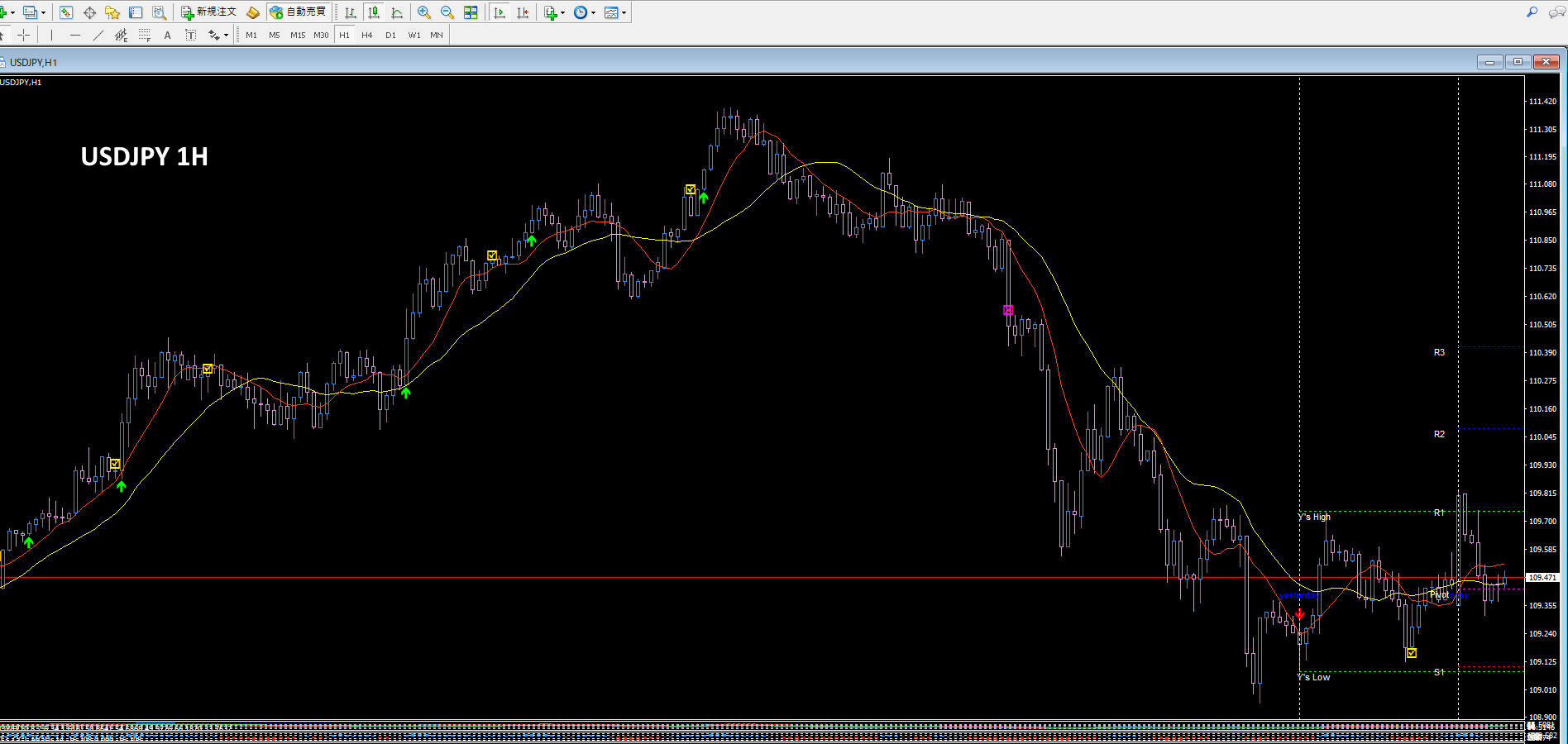Viewport: 1568px width, 744px height.
Task: Click the R3 pivot label
Action: pyautogui.click(x=1439, y=352)
